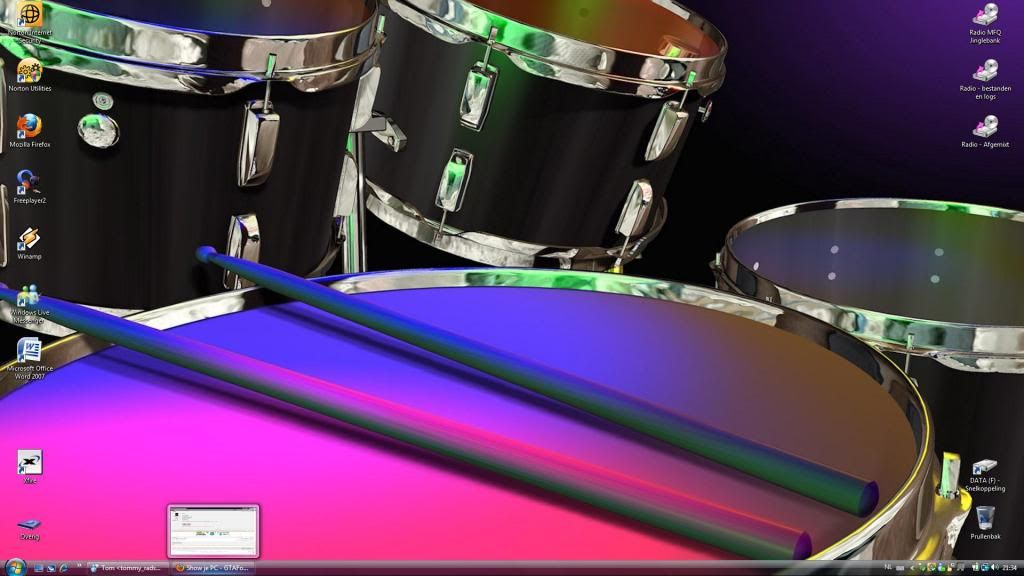Open the Windows Start orb

(x=16, y=568)
